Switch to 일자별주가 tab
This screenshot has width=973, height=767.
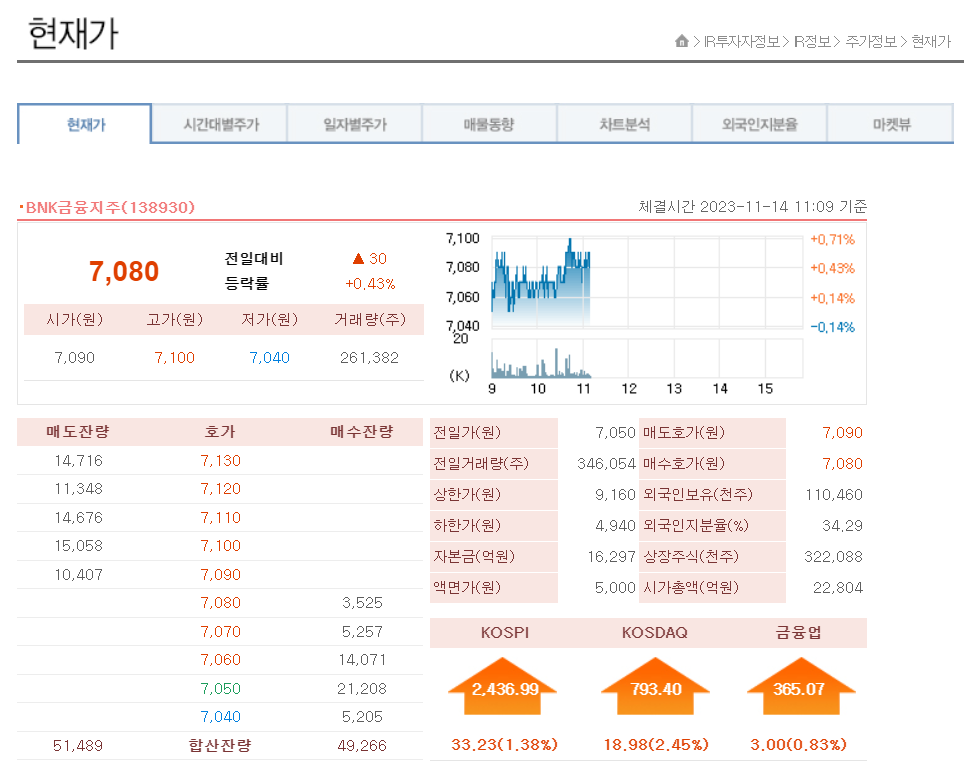[x=355, y=124]
